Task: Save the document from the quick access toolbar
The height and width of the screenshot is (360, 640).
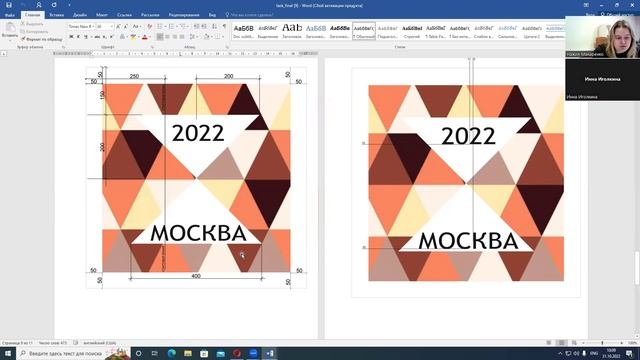Action: 9,5
